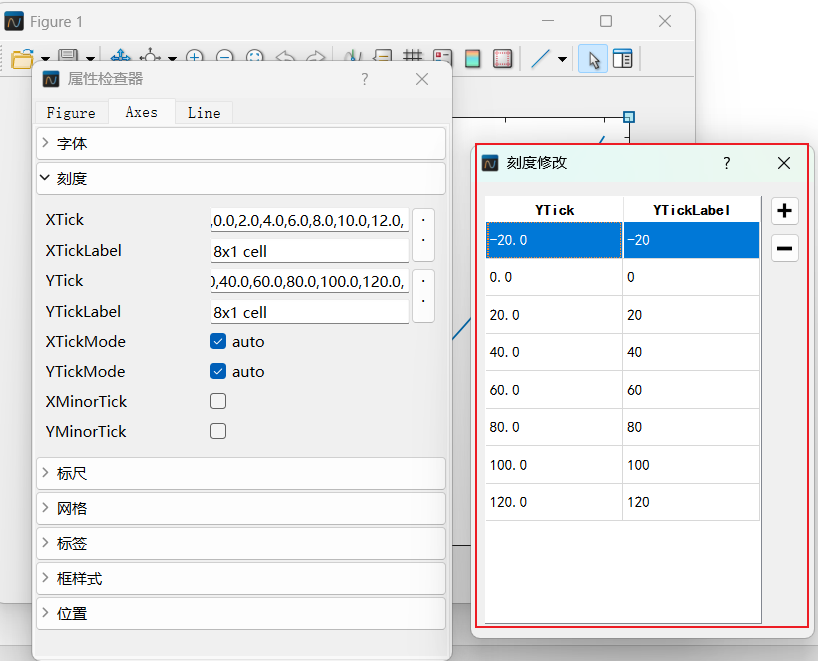The width and height of the screenshot is (818, 661).
Task: Expand the 标签 section
Action: tap(240, 544)
